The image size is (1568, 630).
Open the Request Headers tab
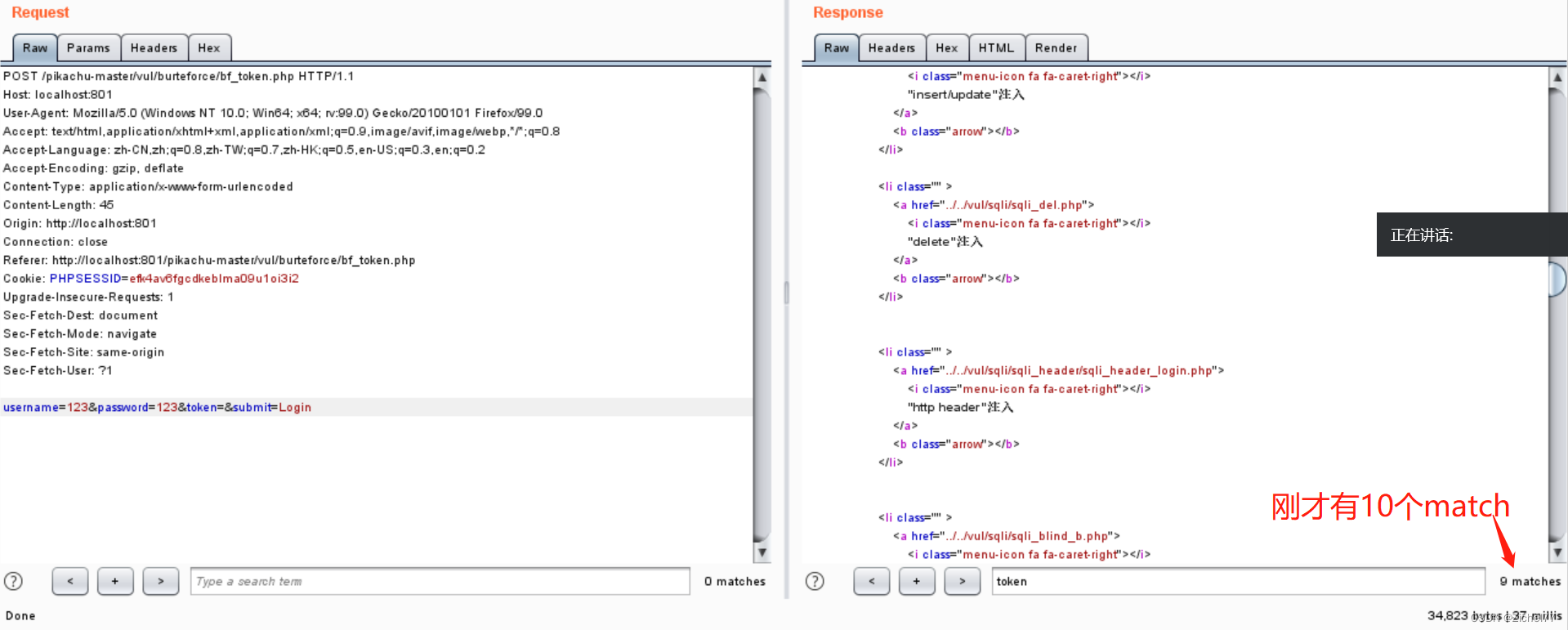(x=154, y=48)
